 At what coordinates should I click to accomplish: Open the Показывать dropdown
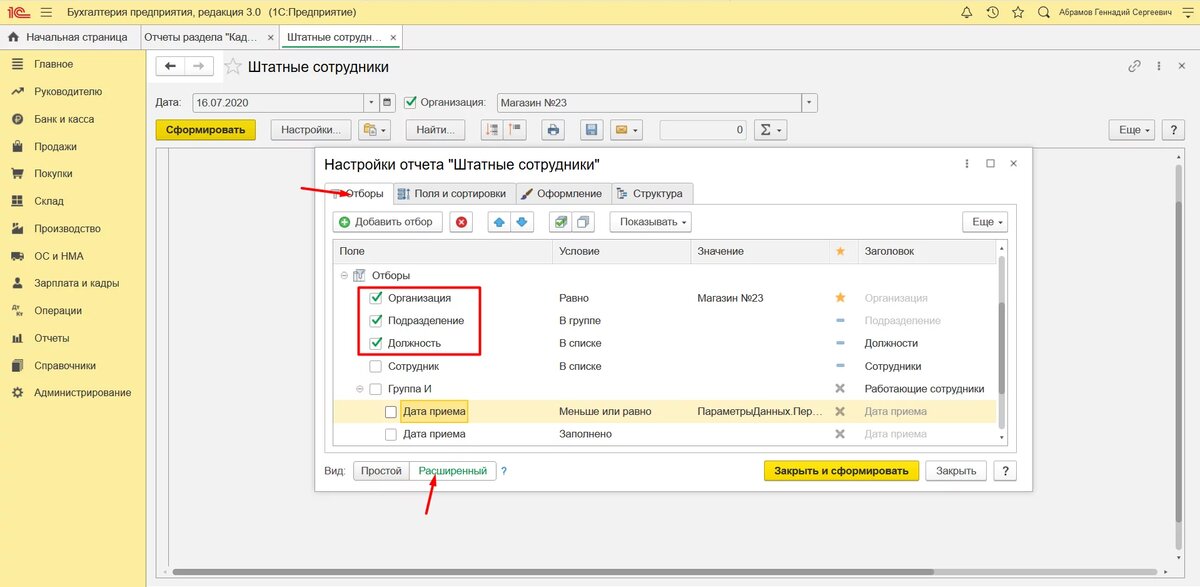[650, 222]
